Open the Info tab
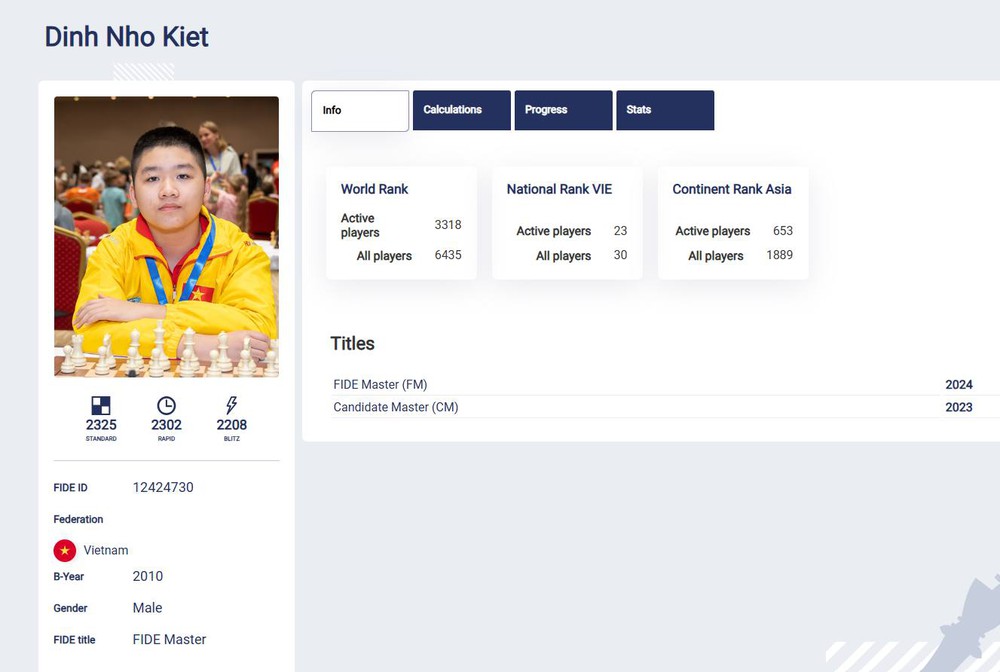Viewport: 1000px width, 672px height. (x=360, y=110)
